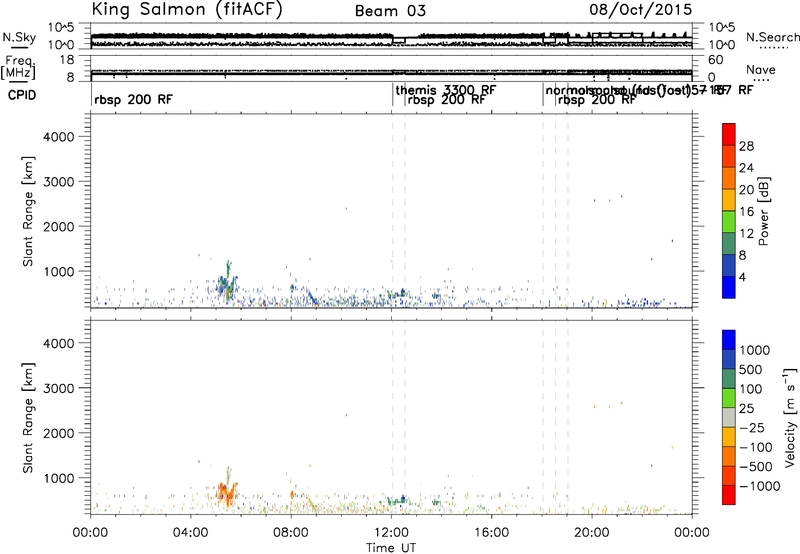Click the 4000 tick label on the velocity panel

pyautogui.click(x=58, y=343)
